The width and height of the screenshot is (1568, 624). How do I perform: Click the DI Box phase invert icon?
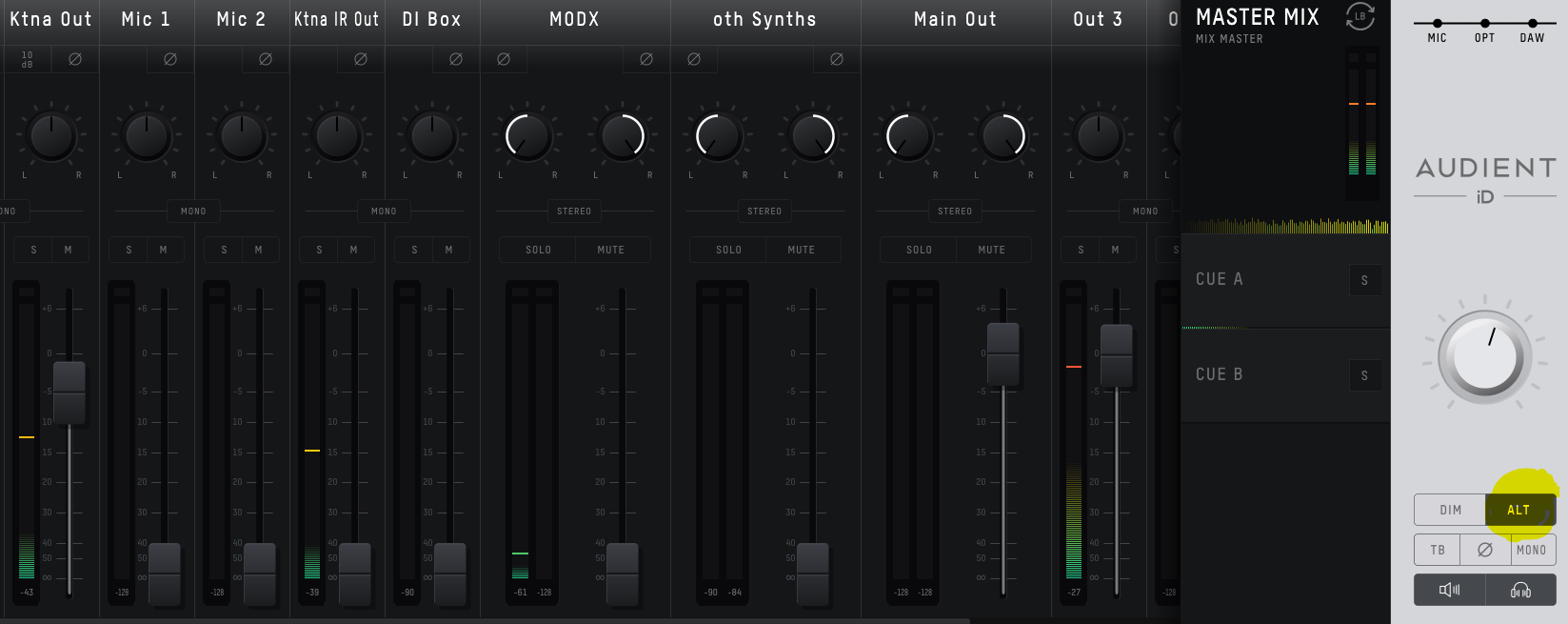pos(456,59)
